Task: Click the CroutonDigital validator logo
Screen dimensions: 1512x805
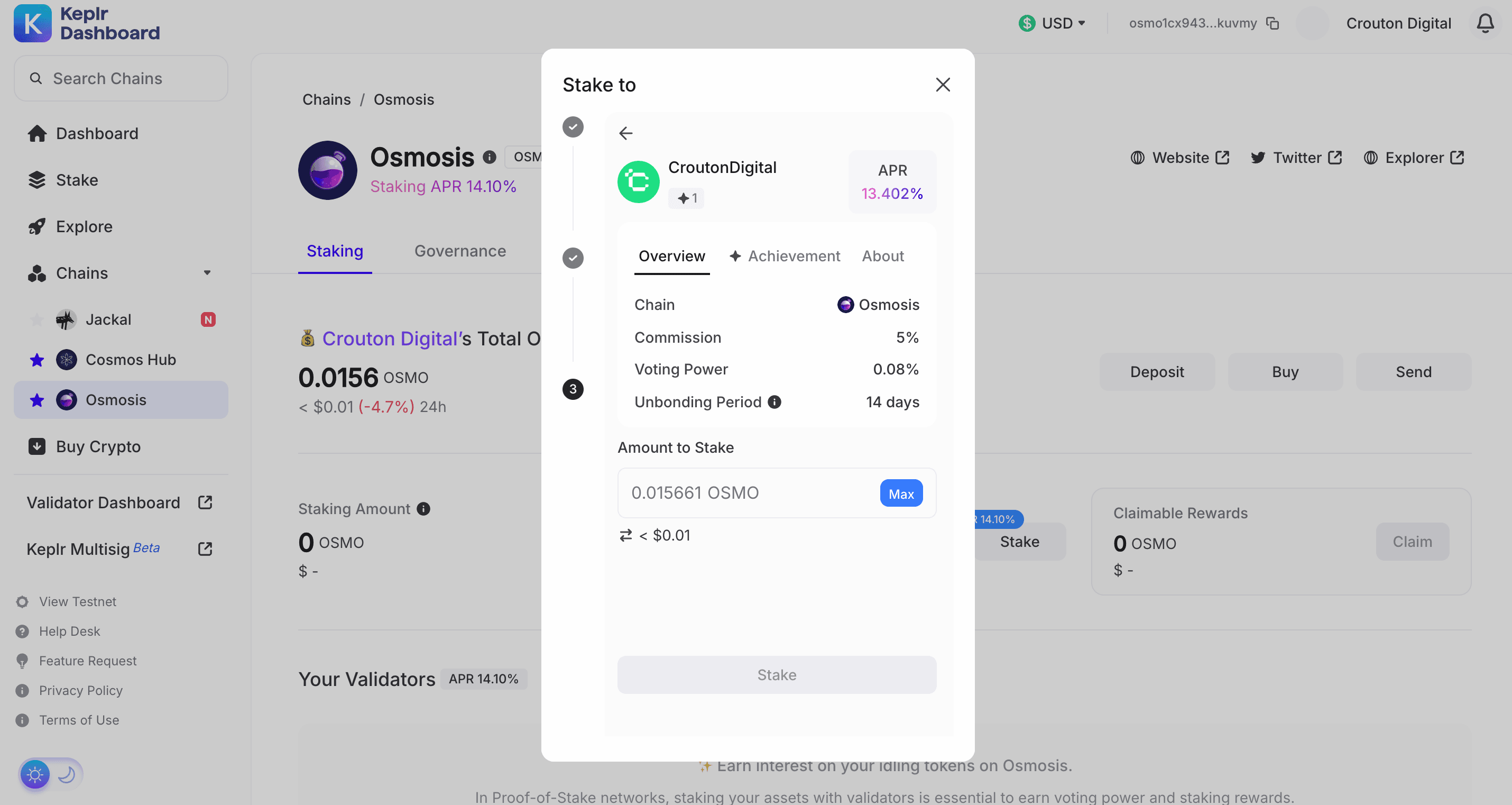Action: coord(638,180)
